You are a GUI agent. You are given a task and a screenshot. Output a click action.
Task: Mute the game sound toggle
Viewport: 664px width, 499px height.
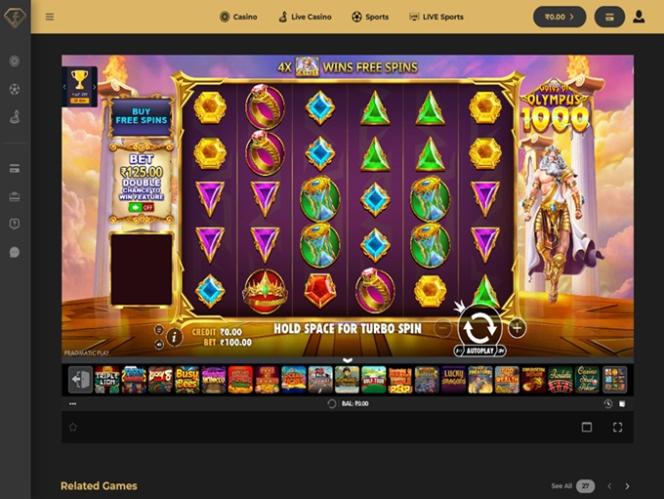tap(159, 345)
